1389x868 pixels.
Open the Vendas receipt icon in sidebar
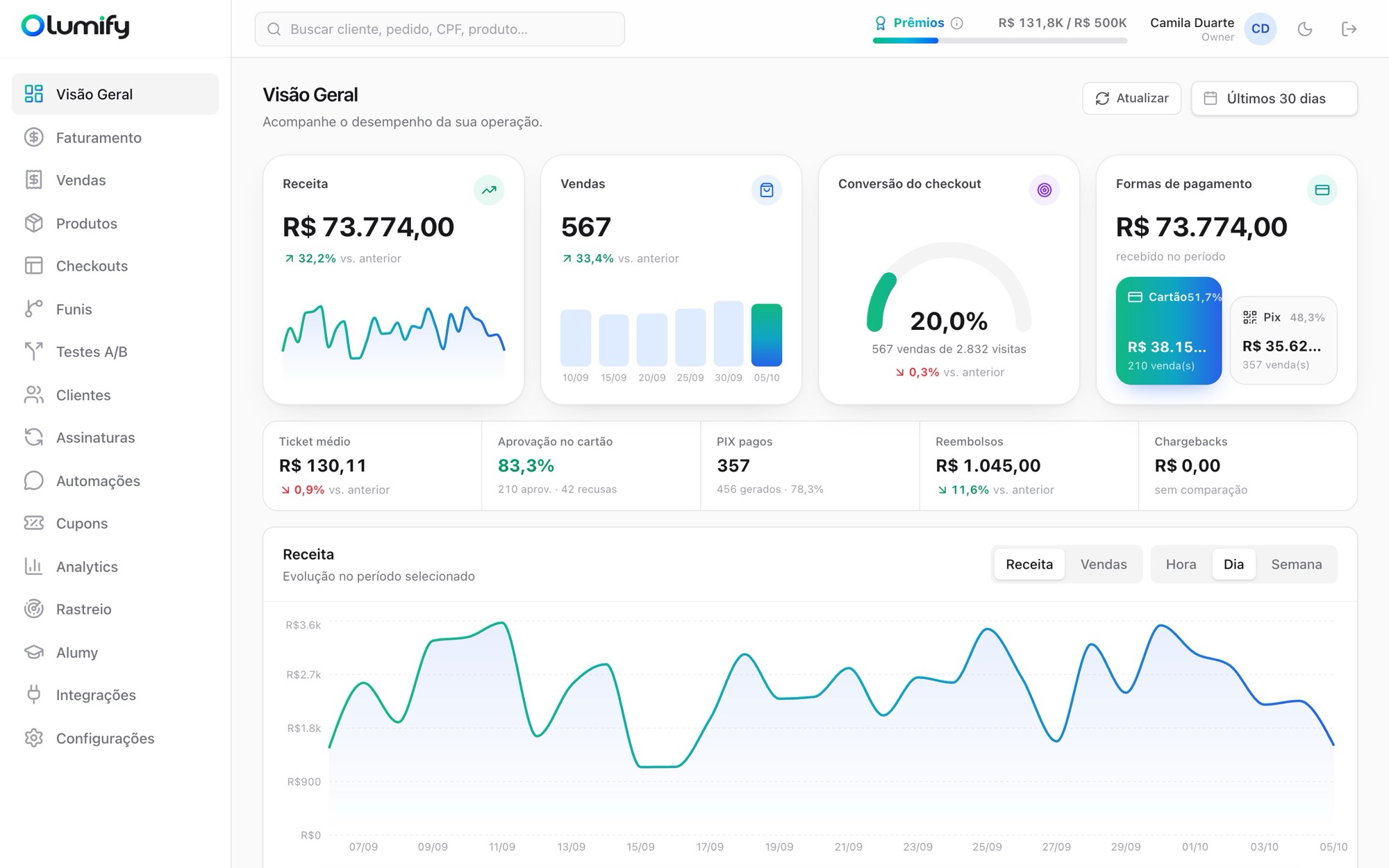[x=33, y=180]
